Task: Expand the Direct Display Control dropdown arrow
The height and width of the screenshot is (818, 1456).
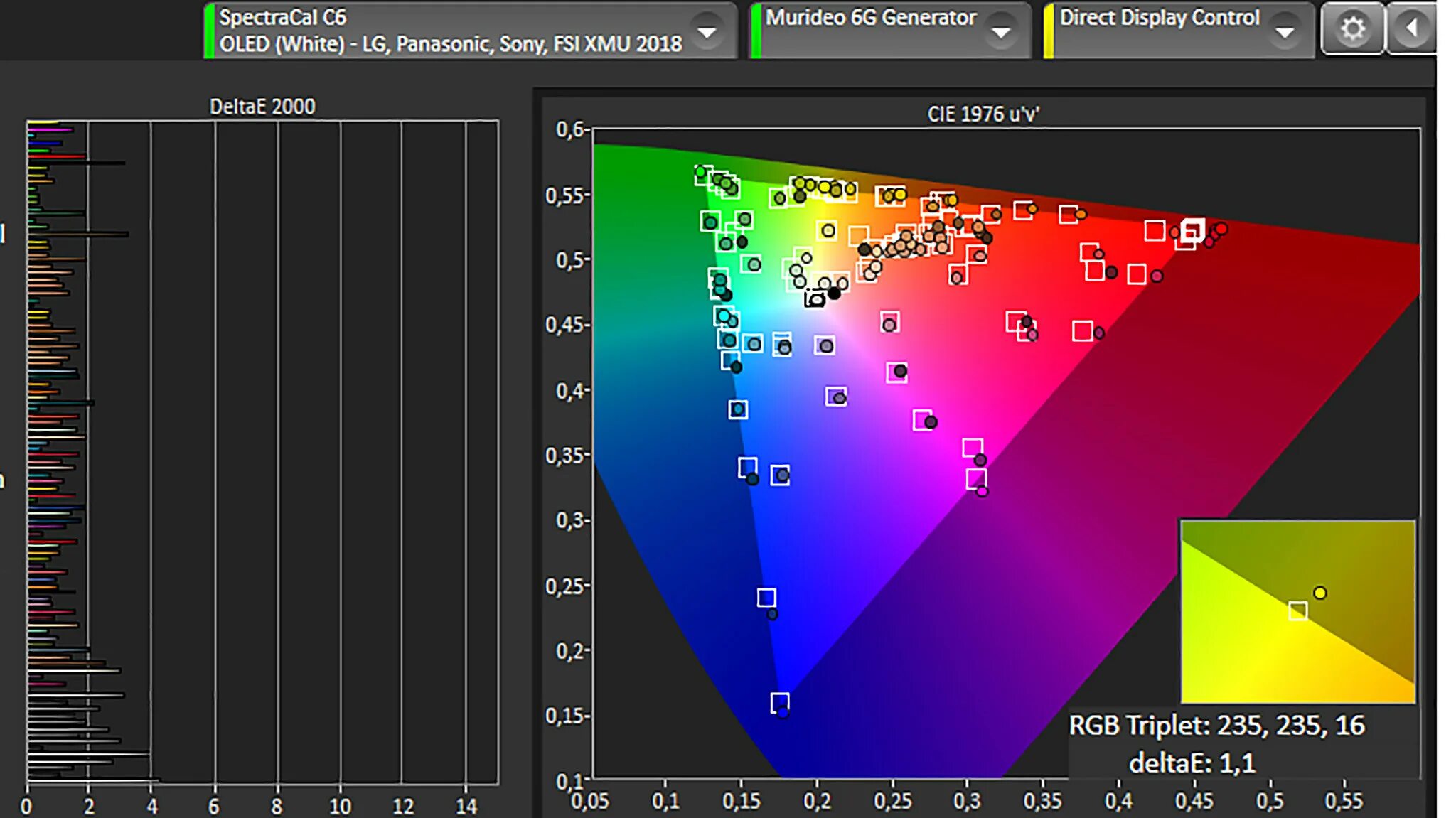Action: [1285, 32]
